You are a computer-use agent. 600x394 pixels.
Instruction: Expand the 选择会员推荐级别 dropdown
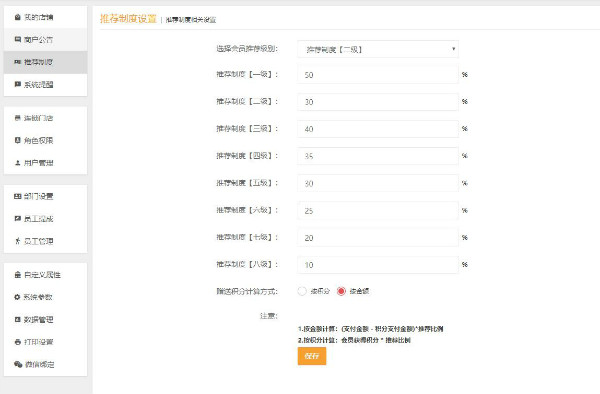pyautogui.click(x=378, y=49)
